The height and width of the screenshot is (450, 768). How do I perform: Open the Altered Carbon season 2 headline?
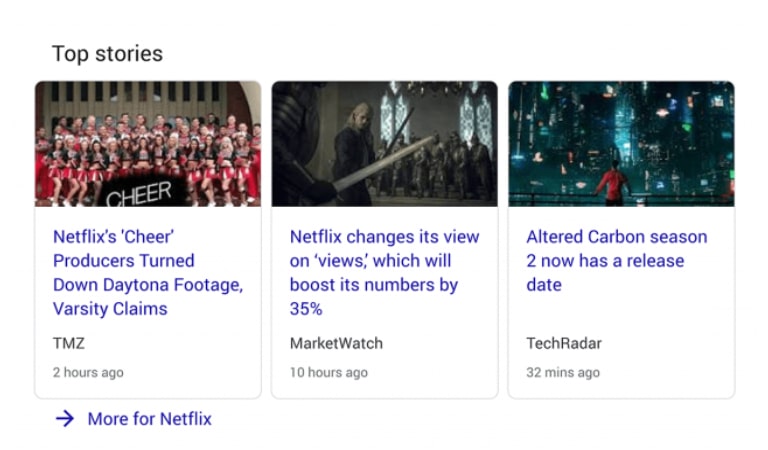[x=617, y=261]
